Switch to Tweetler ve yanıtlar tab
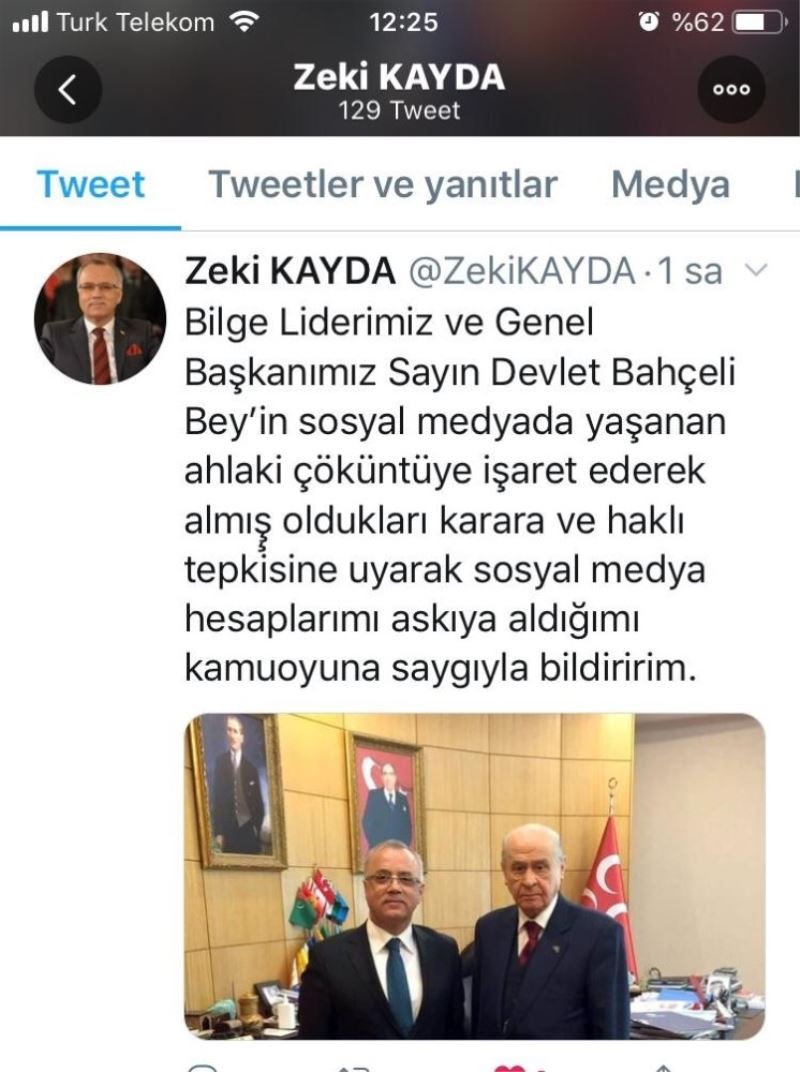 pos(383,185)
